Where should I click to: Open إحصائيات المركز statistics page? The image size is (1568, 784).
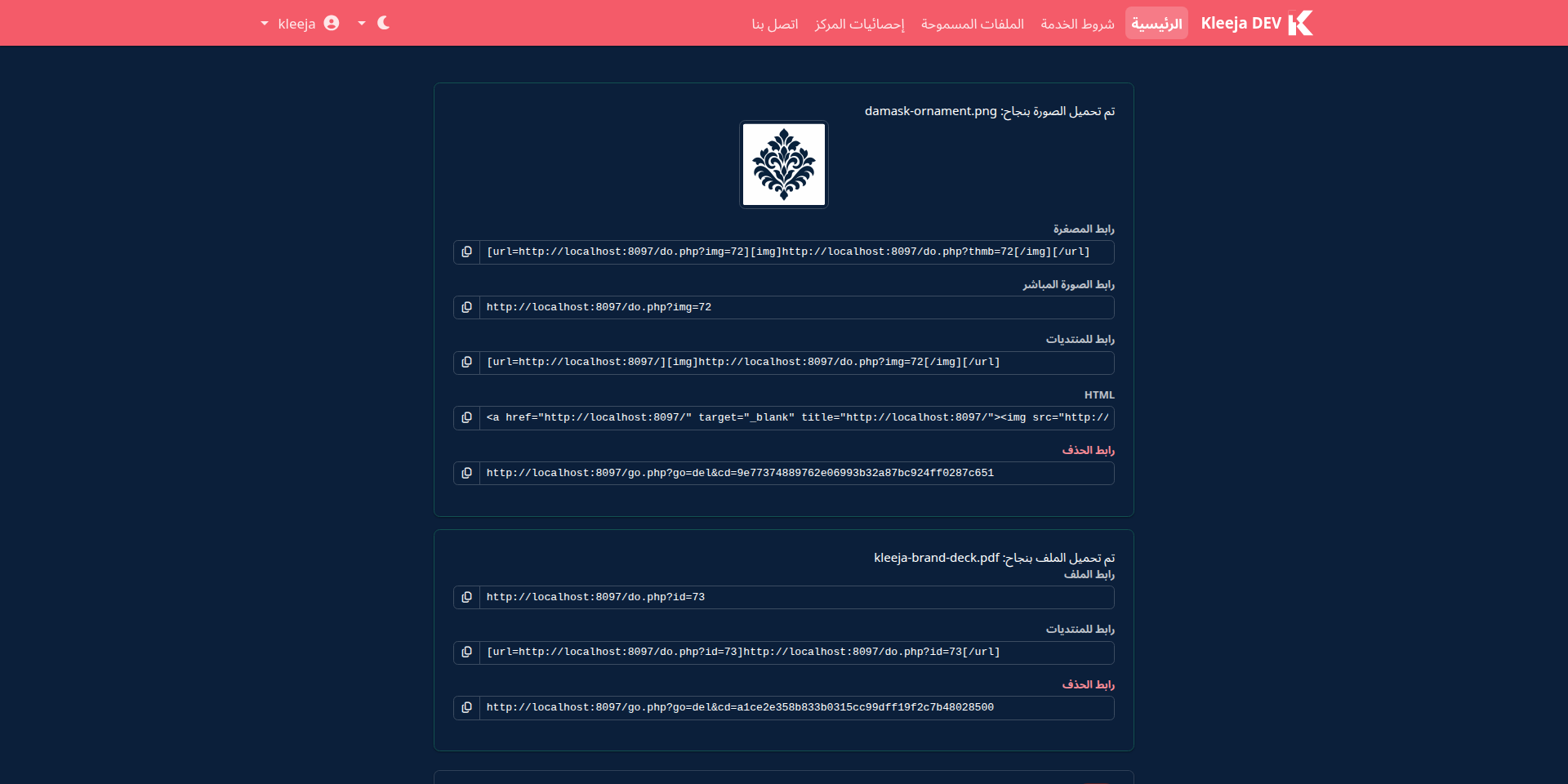coord(859,24)
